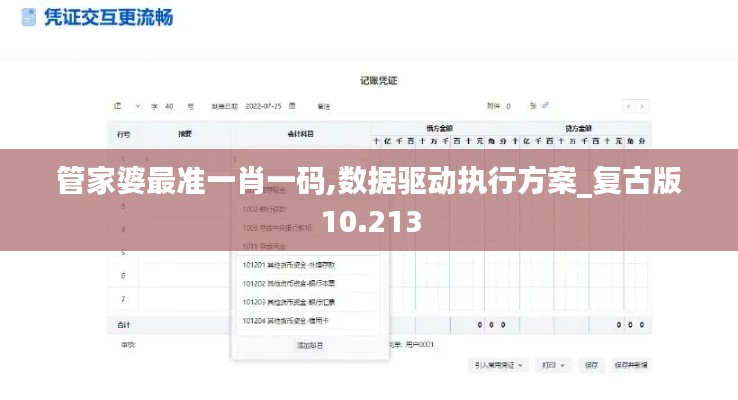Click the voucher number field 40
Image resolution: width=738 pixels, height=400 pixels.
[x=169, y=106]
